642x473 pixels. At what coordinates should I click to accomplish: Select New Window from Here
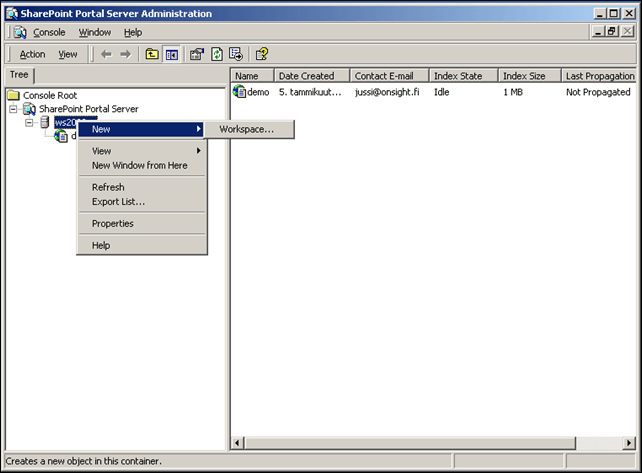point(141,165)
